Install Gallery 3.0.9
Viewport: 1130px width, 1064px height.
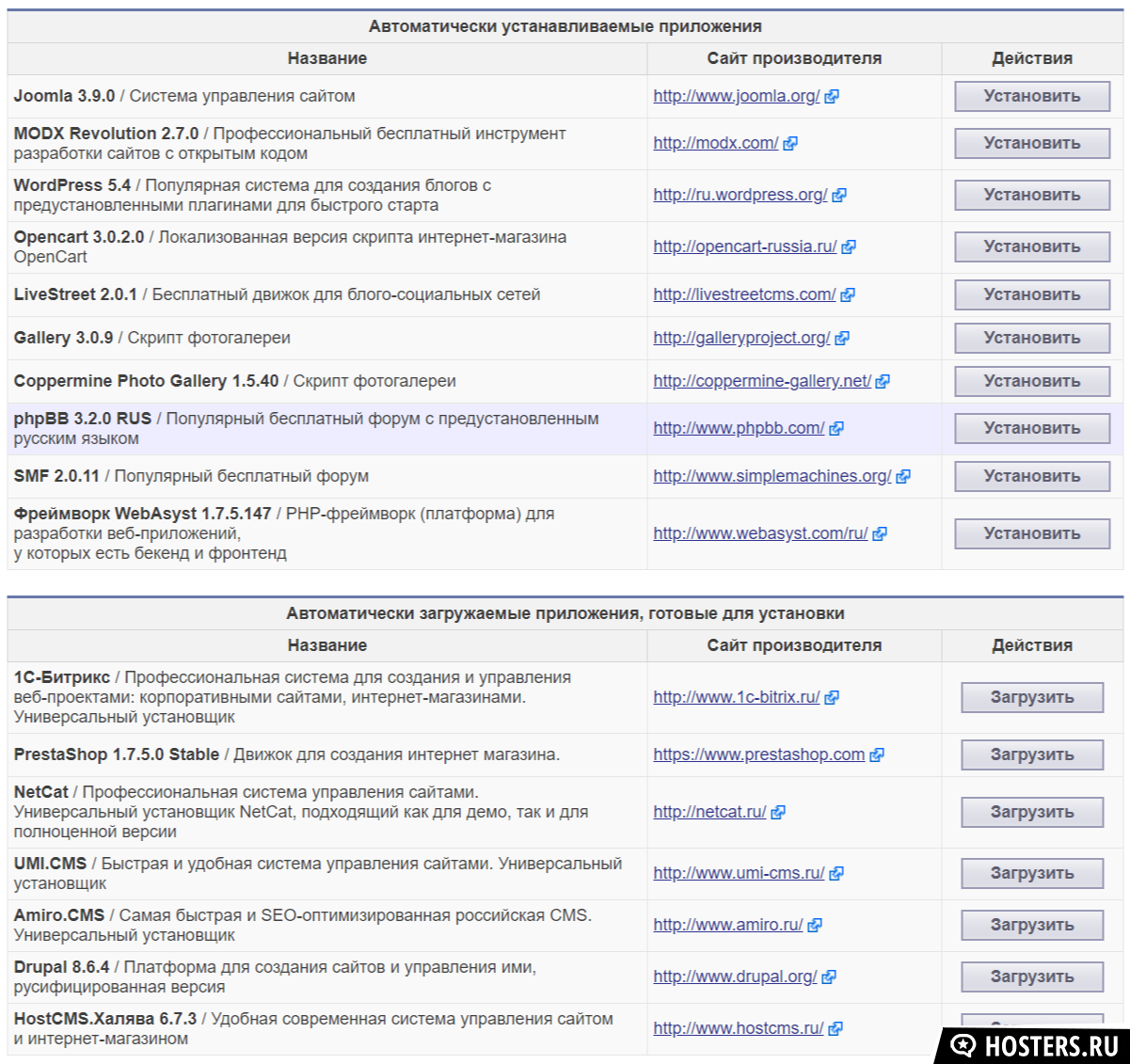pyautogui.click(x=1032, y=338)
